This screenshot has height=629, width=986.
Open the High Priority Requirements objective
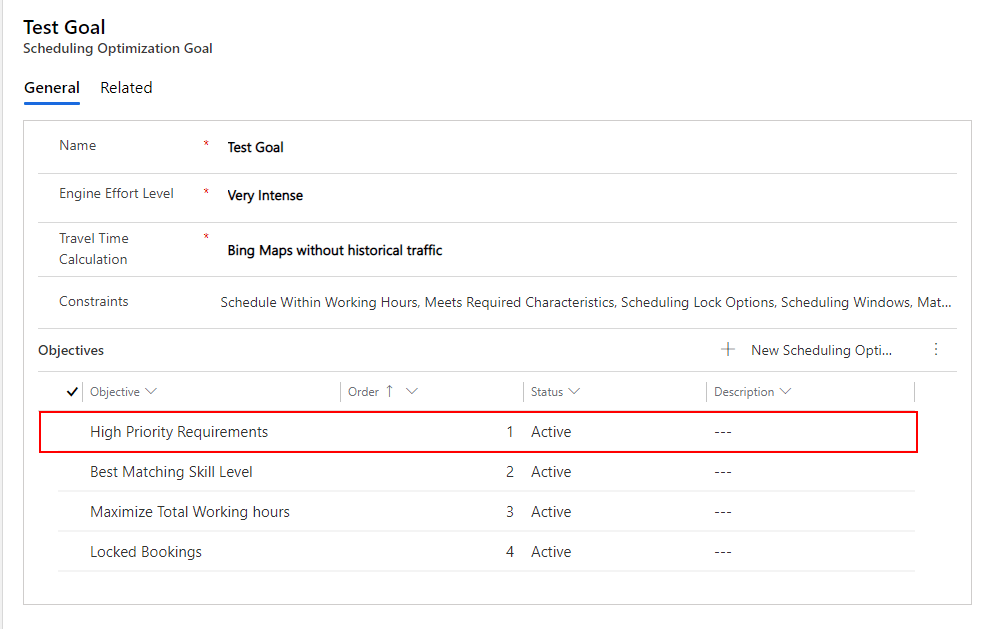179,432
